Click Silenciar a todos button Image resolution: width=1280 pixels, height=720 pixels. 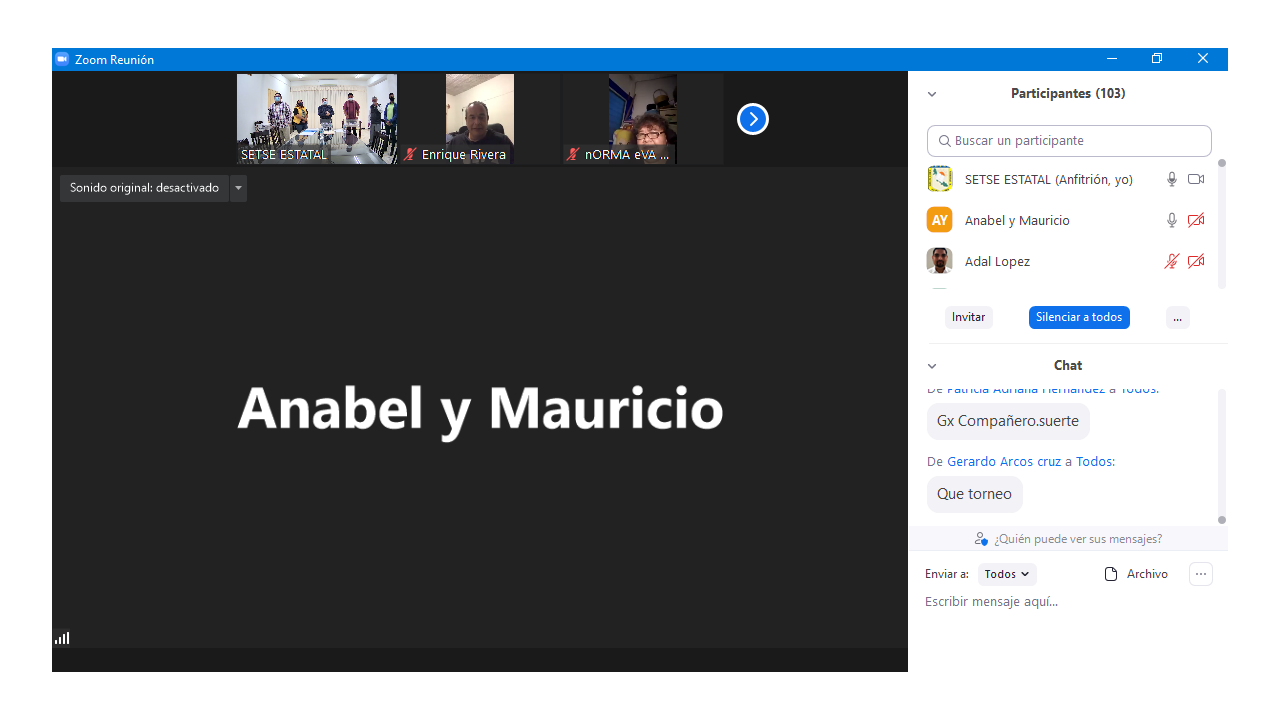[x=1079, y=317]
